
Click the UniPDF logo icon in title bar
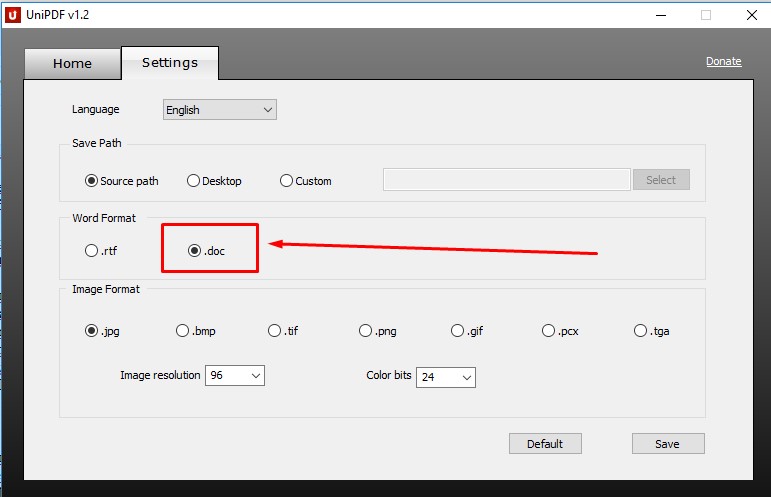click(x=13, y=15)
